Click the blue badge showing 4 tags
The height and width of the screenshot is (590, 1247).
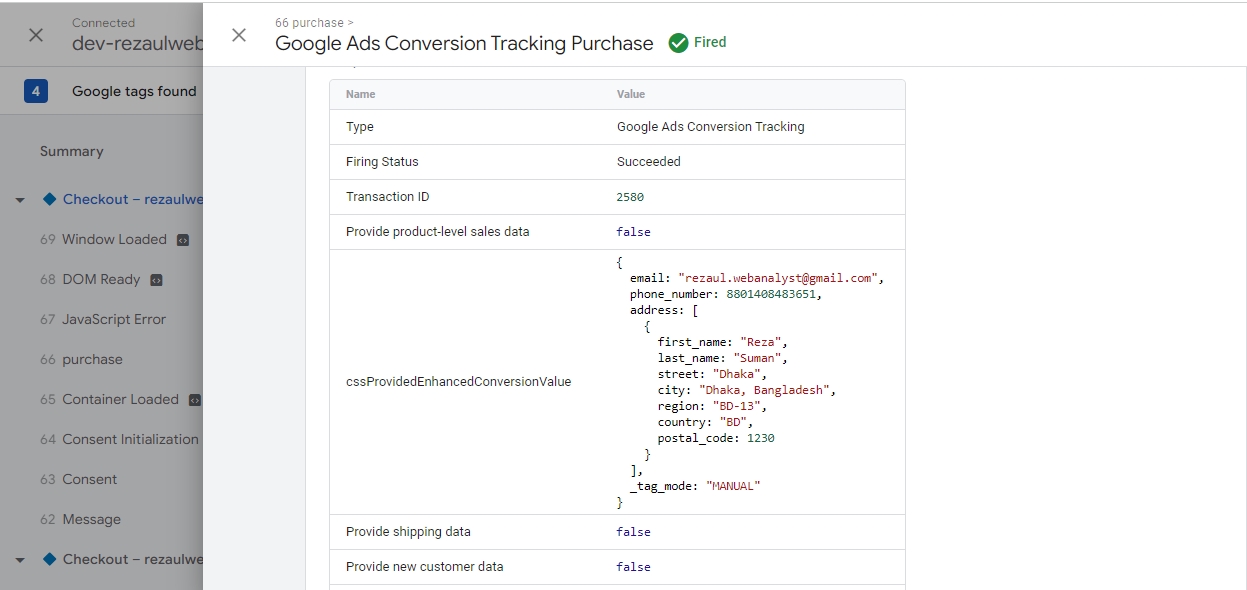pyautogui.click(x=36, y=92)
